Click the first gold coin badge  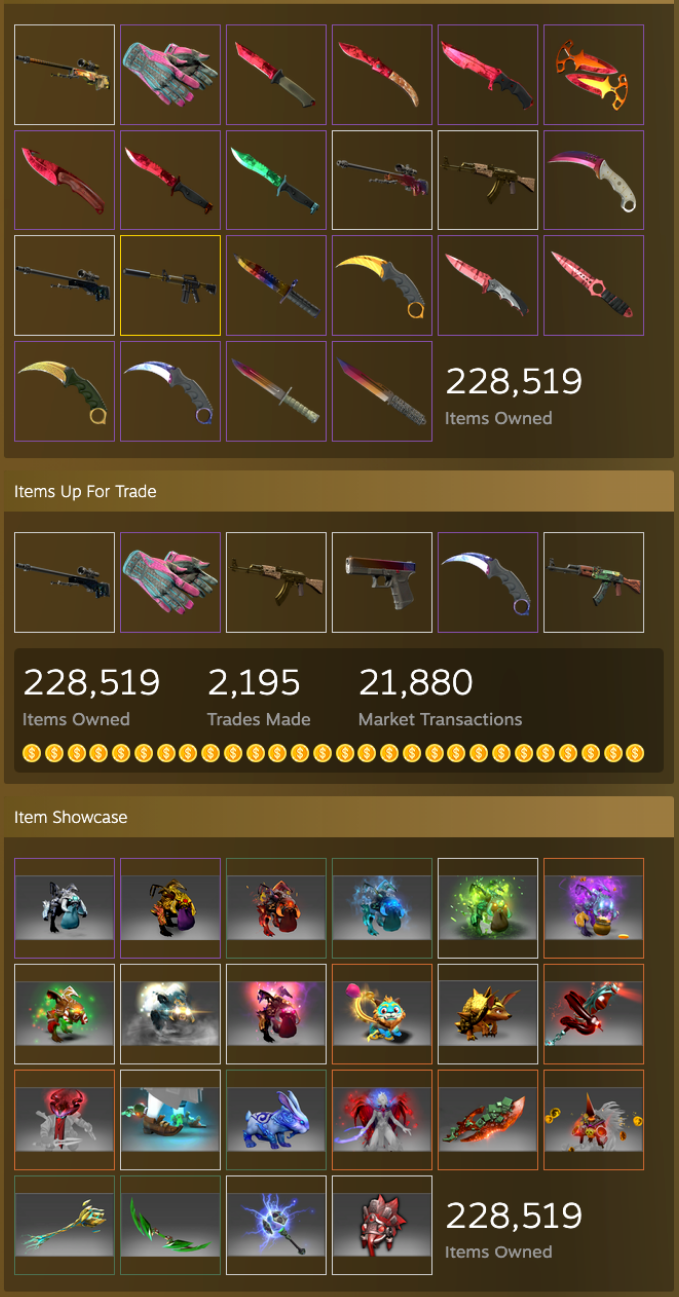click(x=32, y=753)
